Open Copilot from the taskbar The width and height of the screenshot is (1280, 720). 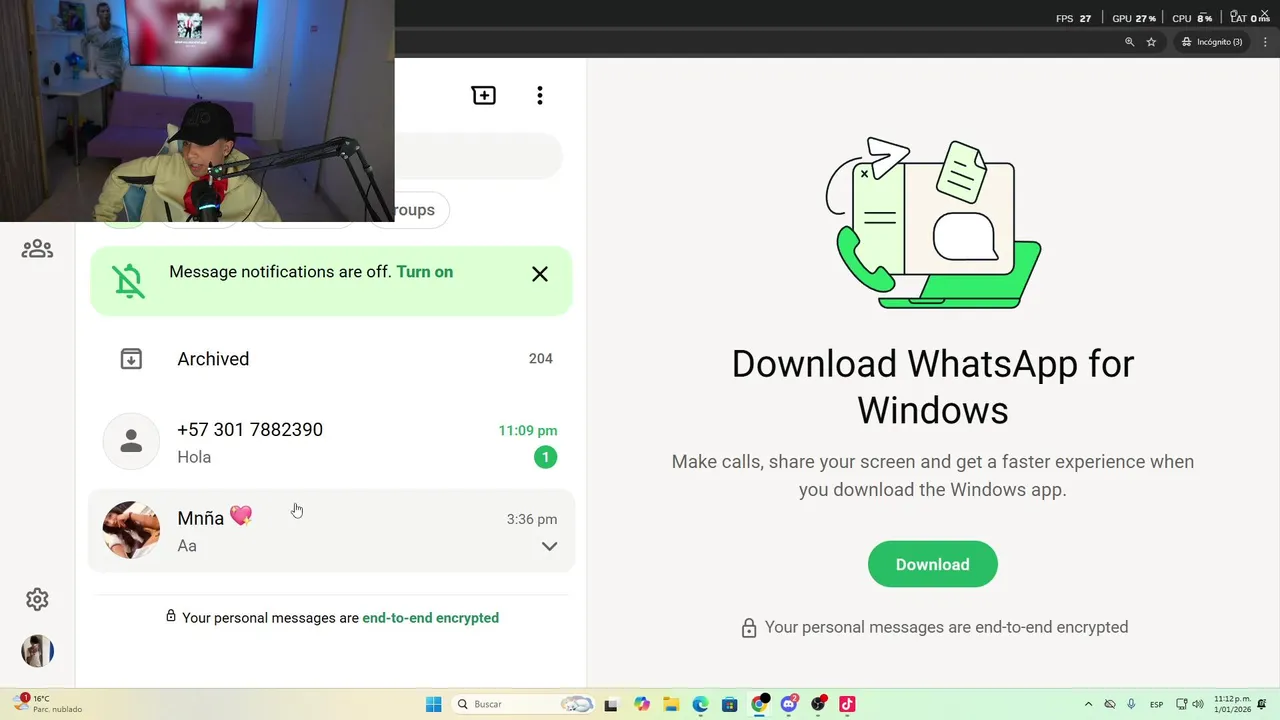point(642,704)
